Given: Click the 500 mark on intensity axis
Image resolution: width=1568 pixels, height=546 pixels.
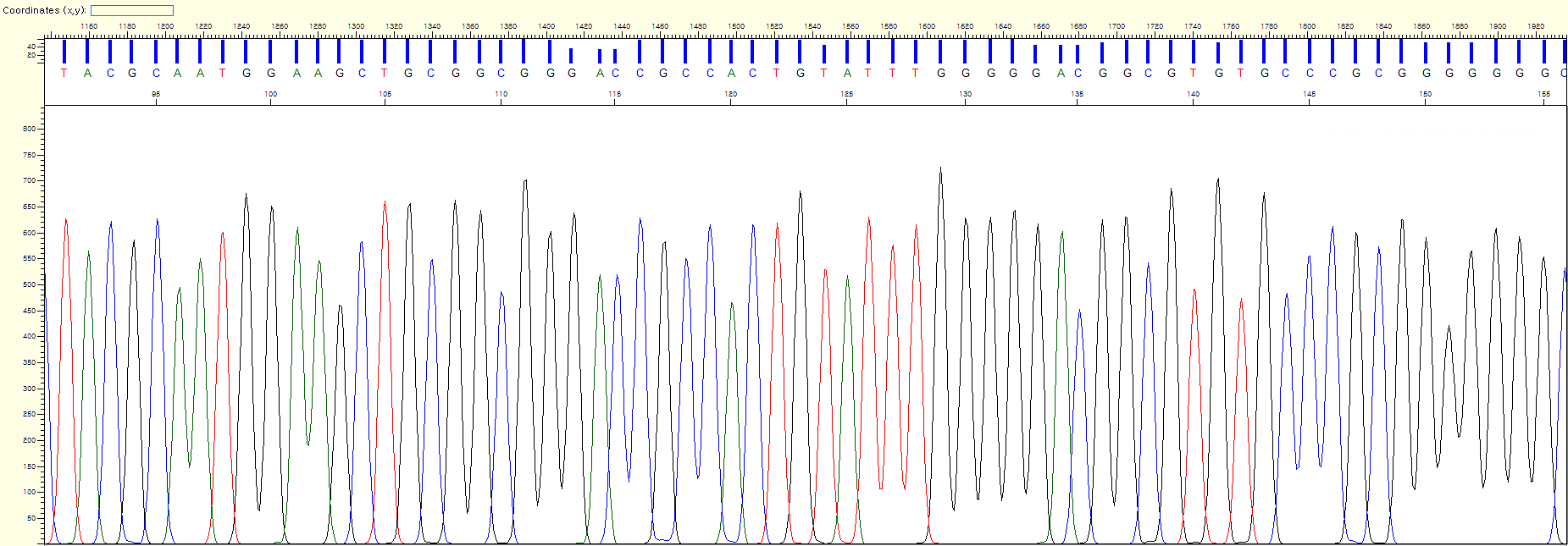Looking at the screenshot, I should click(x=30, y=284).
